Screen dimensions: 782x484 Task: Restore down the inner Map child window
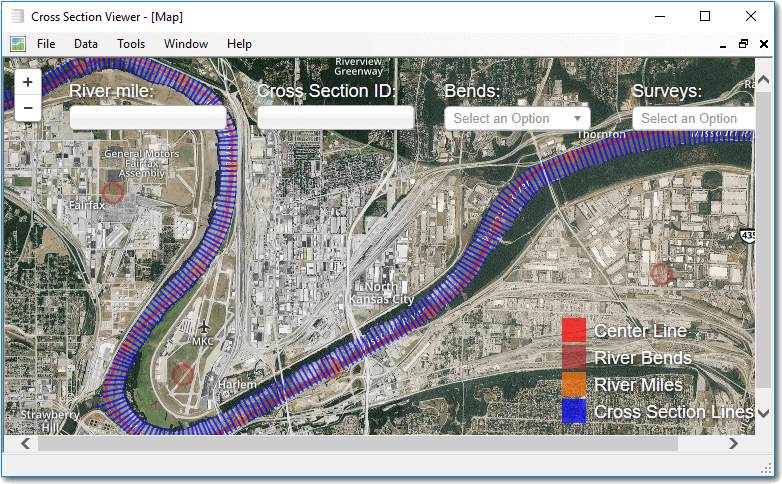[x=743, y=44]
